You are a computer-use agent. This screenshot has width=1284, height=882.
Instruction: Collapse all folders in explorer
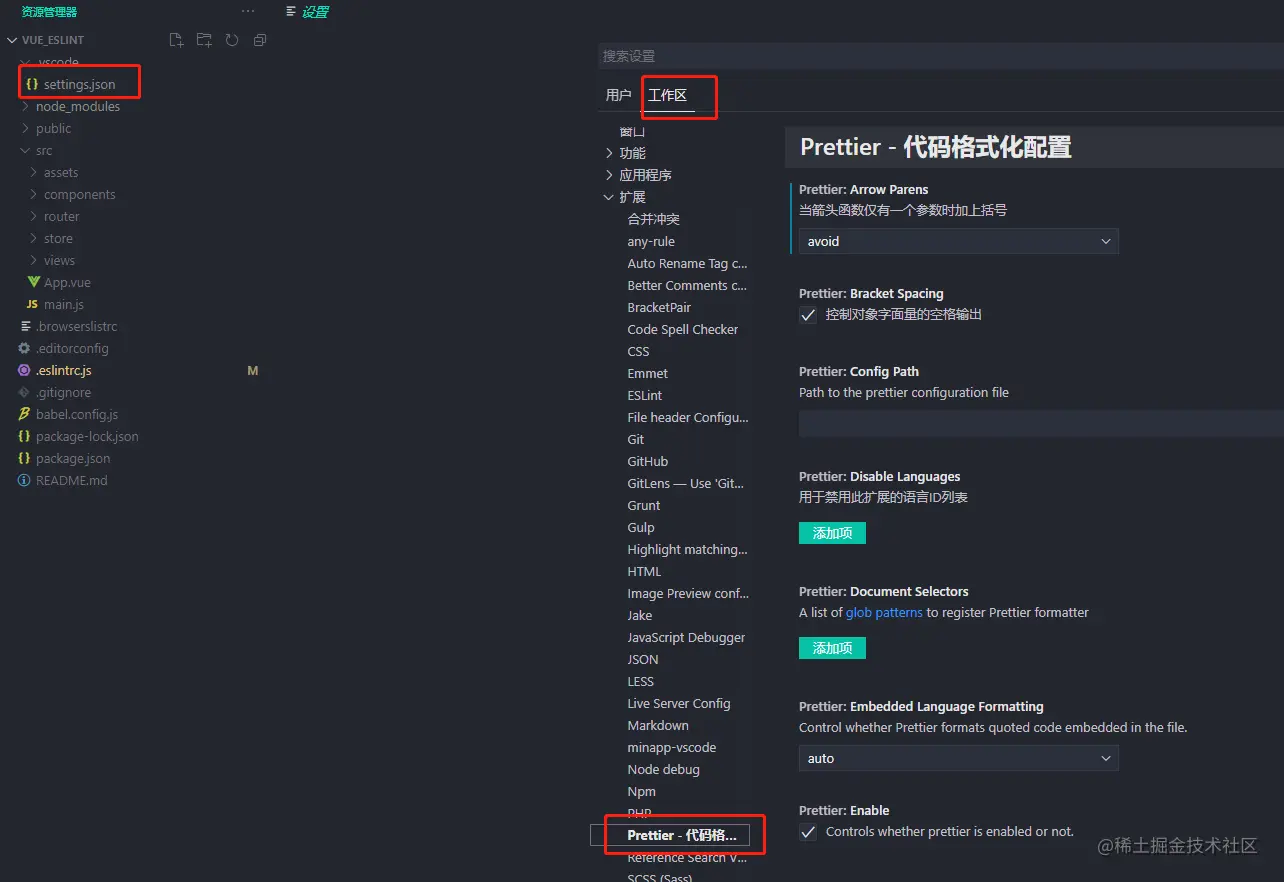[x=260, y=40]
